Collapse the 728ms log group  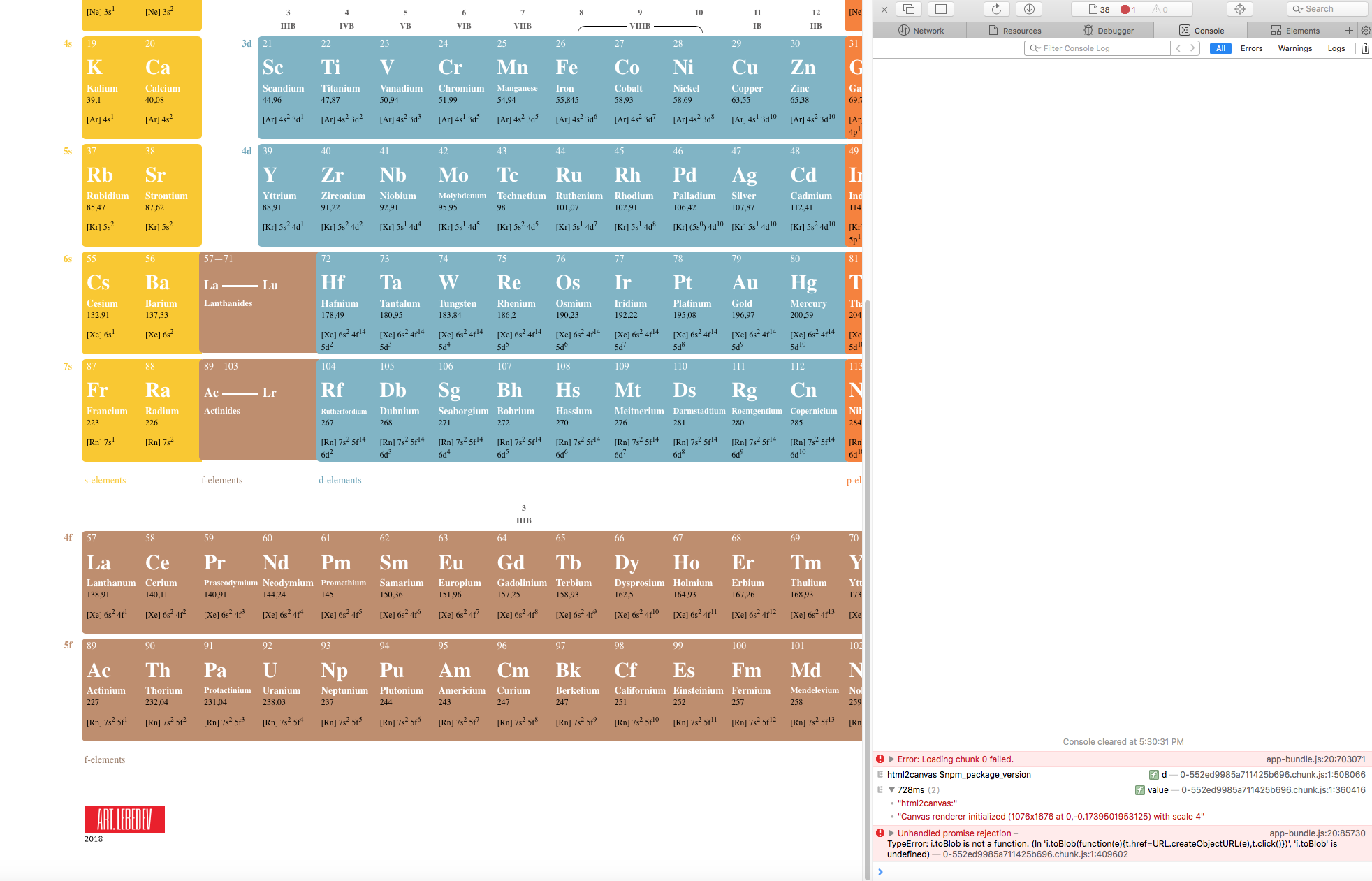tap(892, 790)
